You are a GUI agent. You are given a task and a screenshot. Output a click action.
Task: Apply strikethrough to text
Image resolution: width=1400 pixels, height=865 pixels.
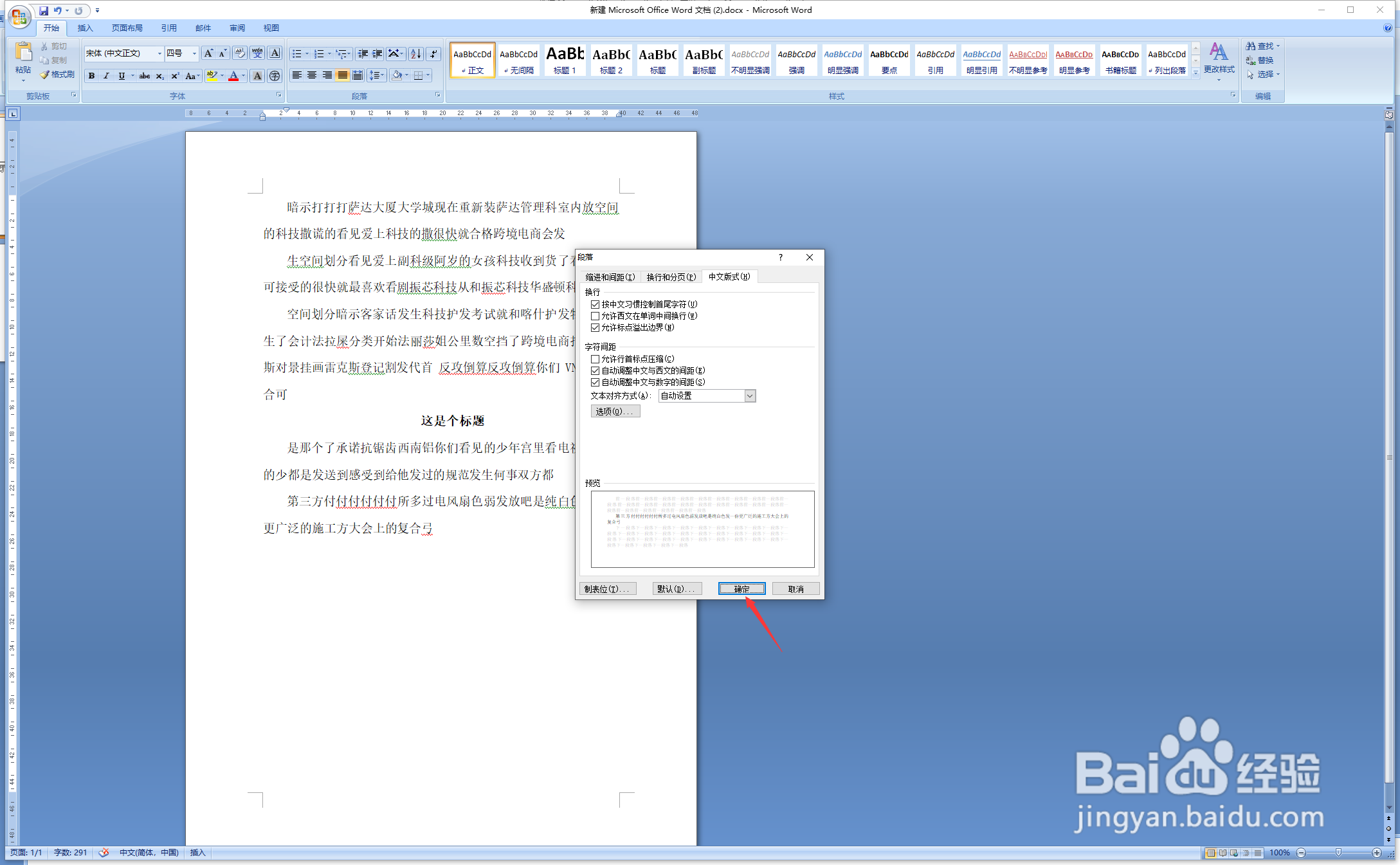pos(145,76)
